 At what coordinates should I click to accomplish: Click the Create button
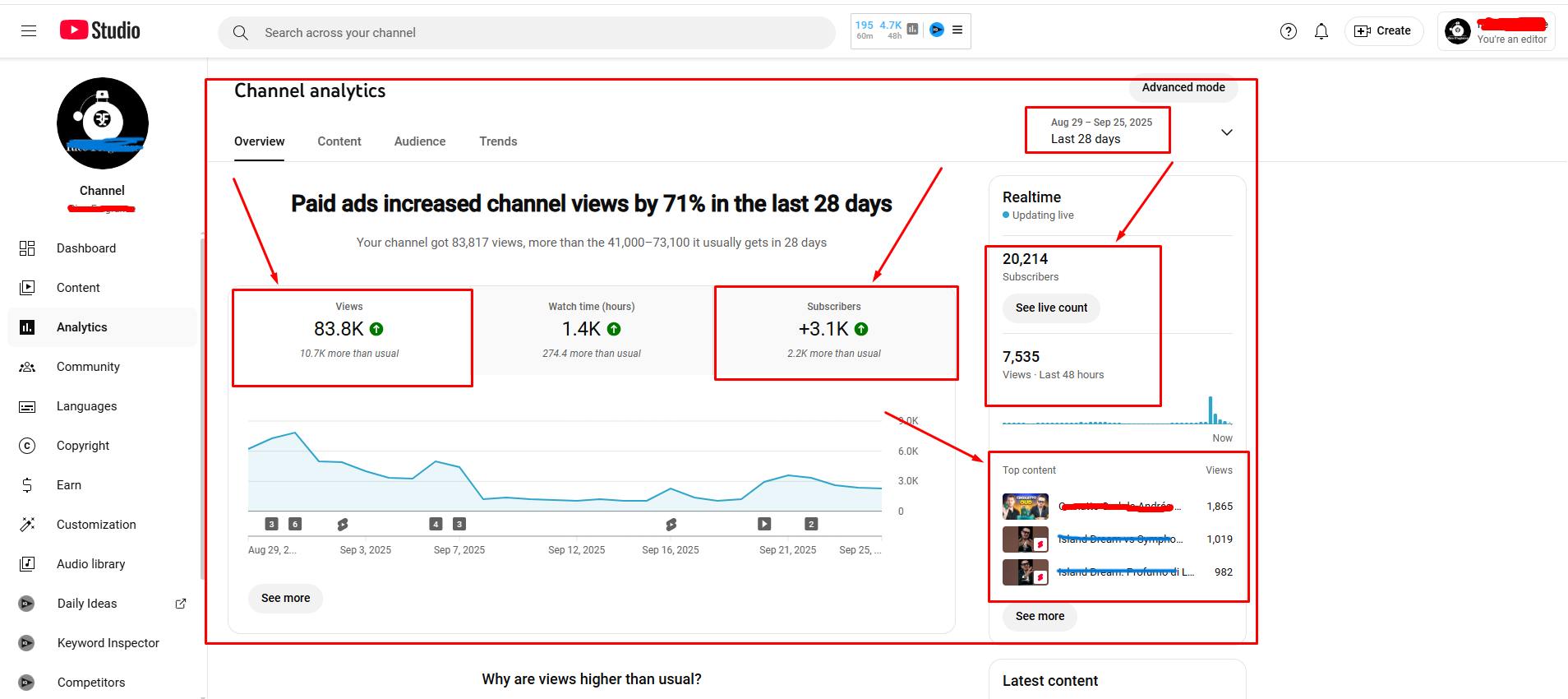coord(1383,31)
